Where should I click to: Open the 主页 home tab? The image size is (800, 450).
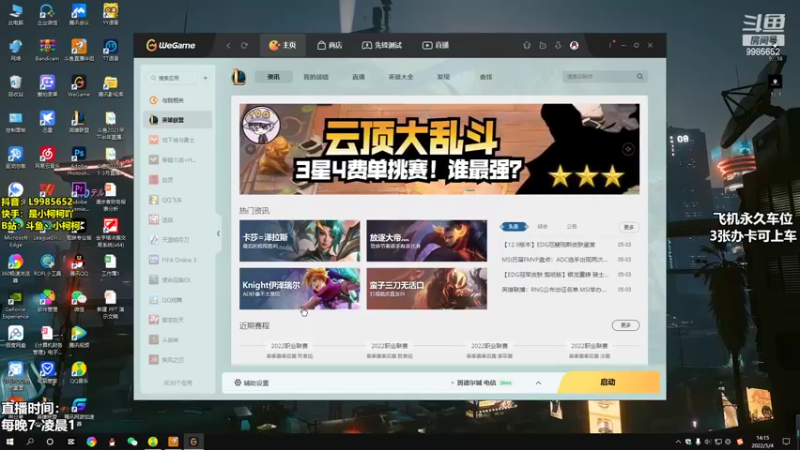[283, 45]
